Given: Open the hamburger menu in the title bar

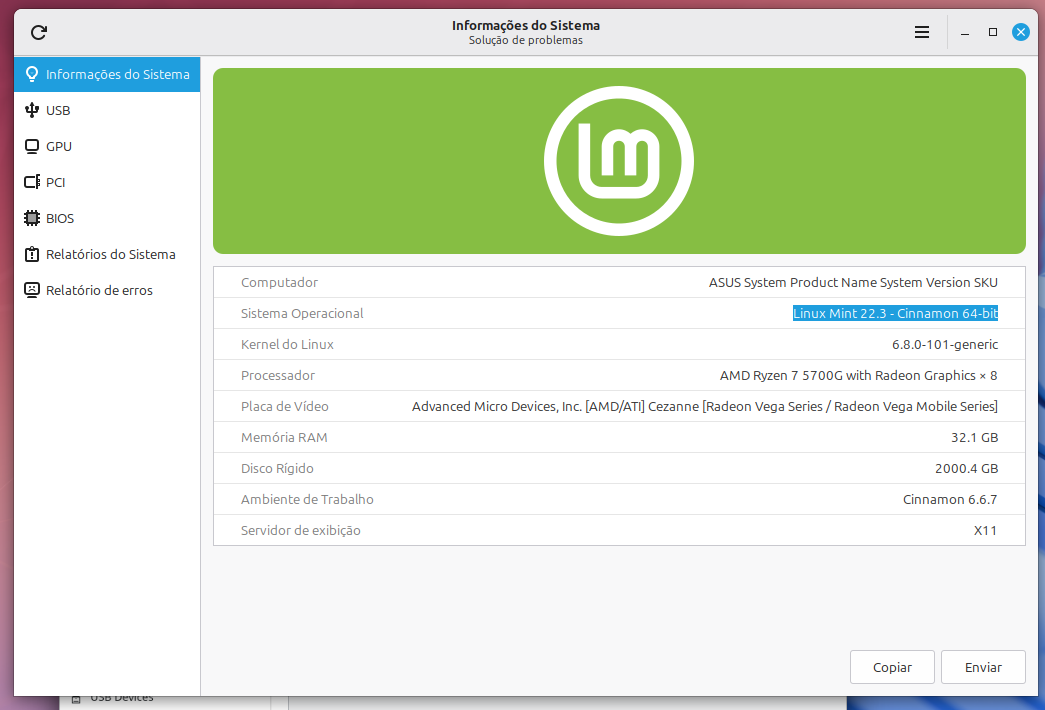Looking at the screenshot, I should click(922, 32).
